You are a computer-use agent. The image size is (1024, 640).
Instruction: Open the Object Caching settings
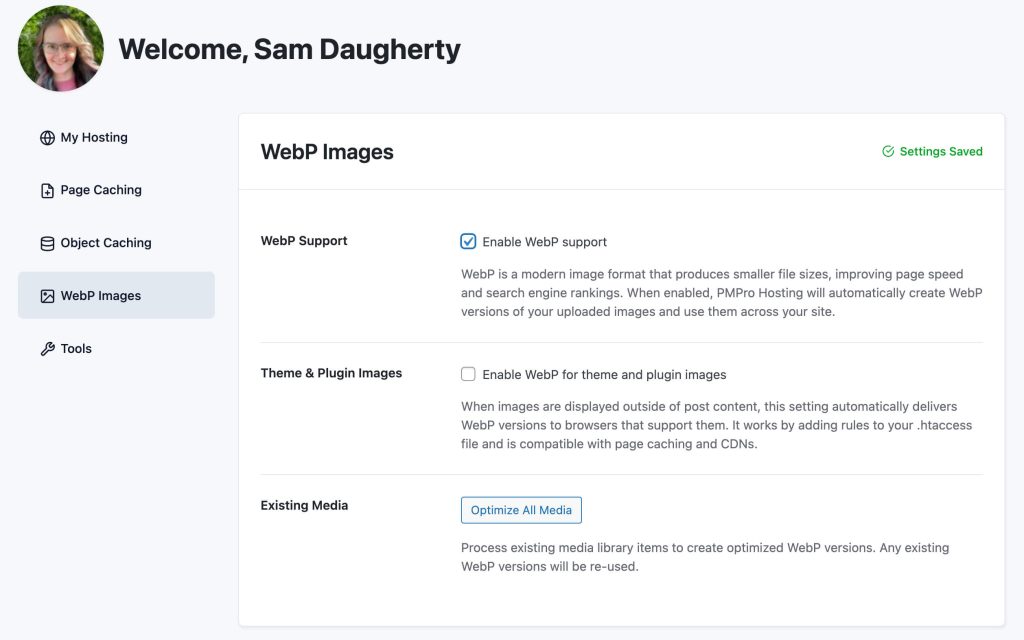coord(108,242)
